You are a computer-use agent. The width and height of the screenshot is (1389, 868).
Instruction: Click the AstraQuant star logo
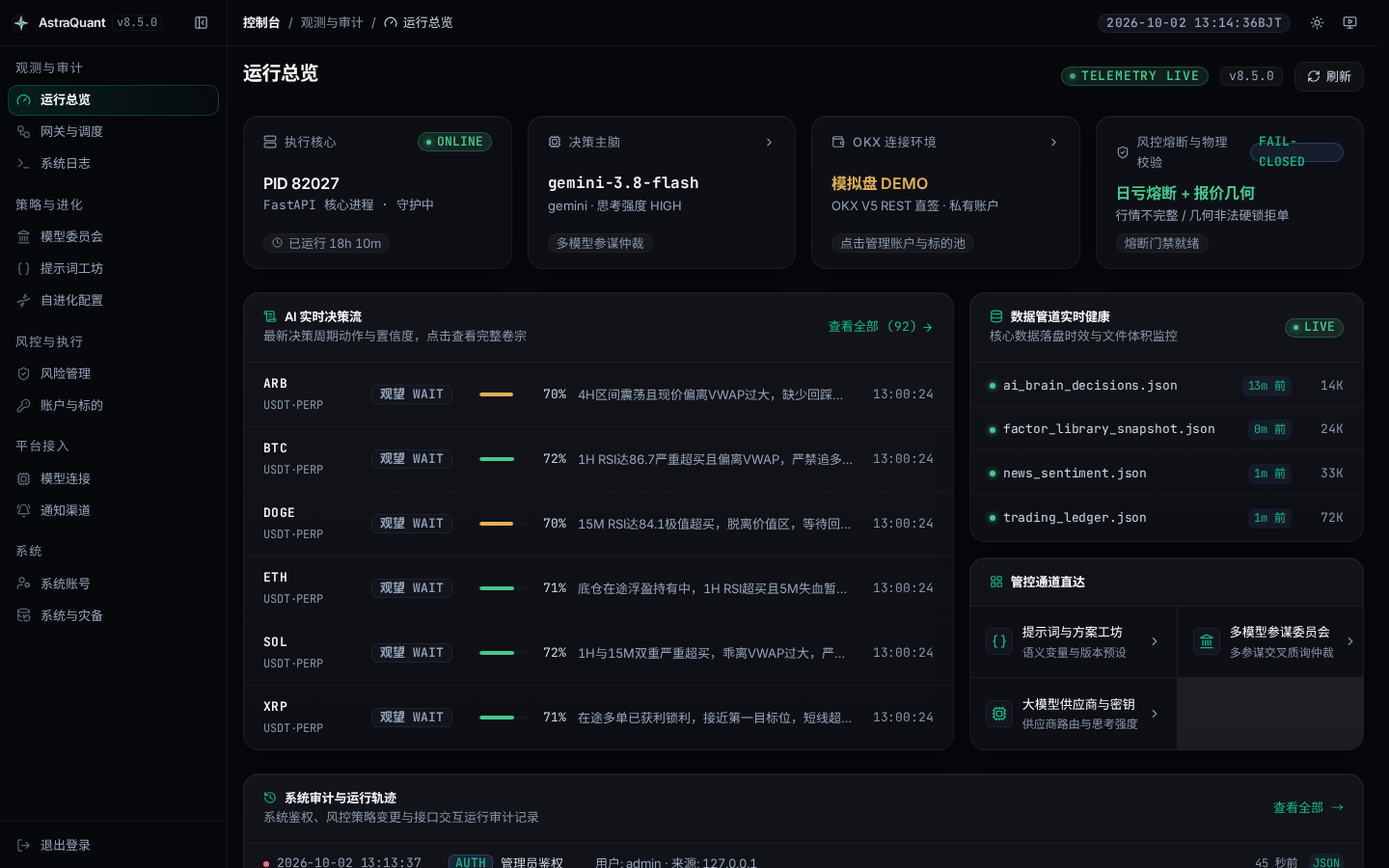pos(21,22)
